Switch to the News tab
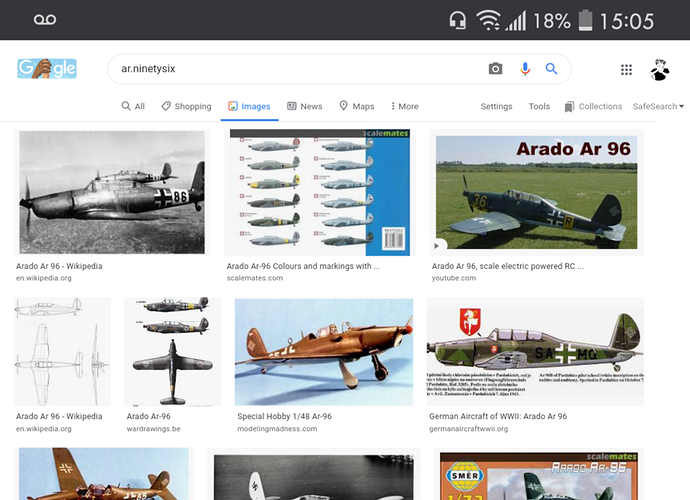This screenshot has height=500, width=690. pos(305,106)
